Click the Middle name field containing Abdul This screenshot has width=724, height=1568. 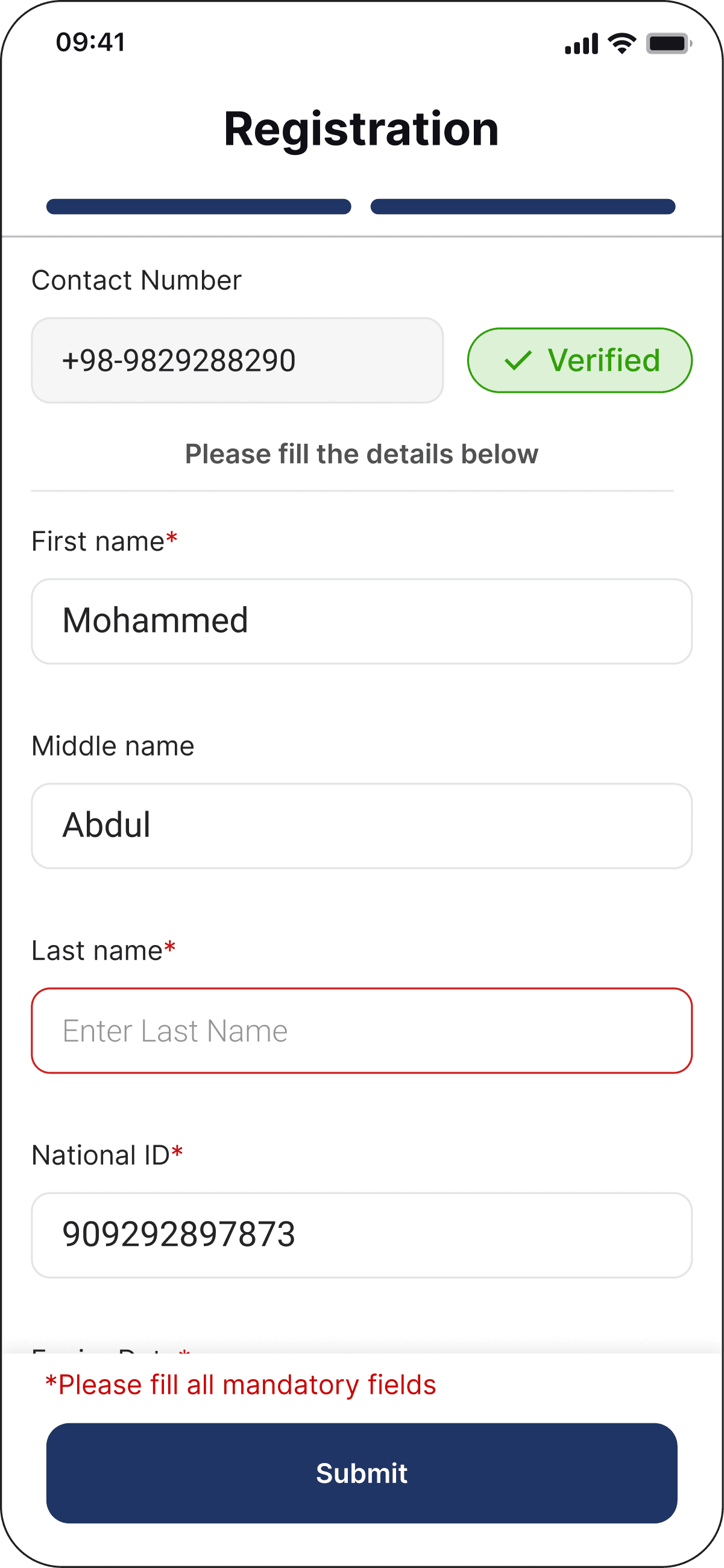pyautogui.click(x=362, y=826)
